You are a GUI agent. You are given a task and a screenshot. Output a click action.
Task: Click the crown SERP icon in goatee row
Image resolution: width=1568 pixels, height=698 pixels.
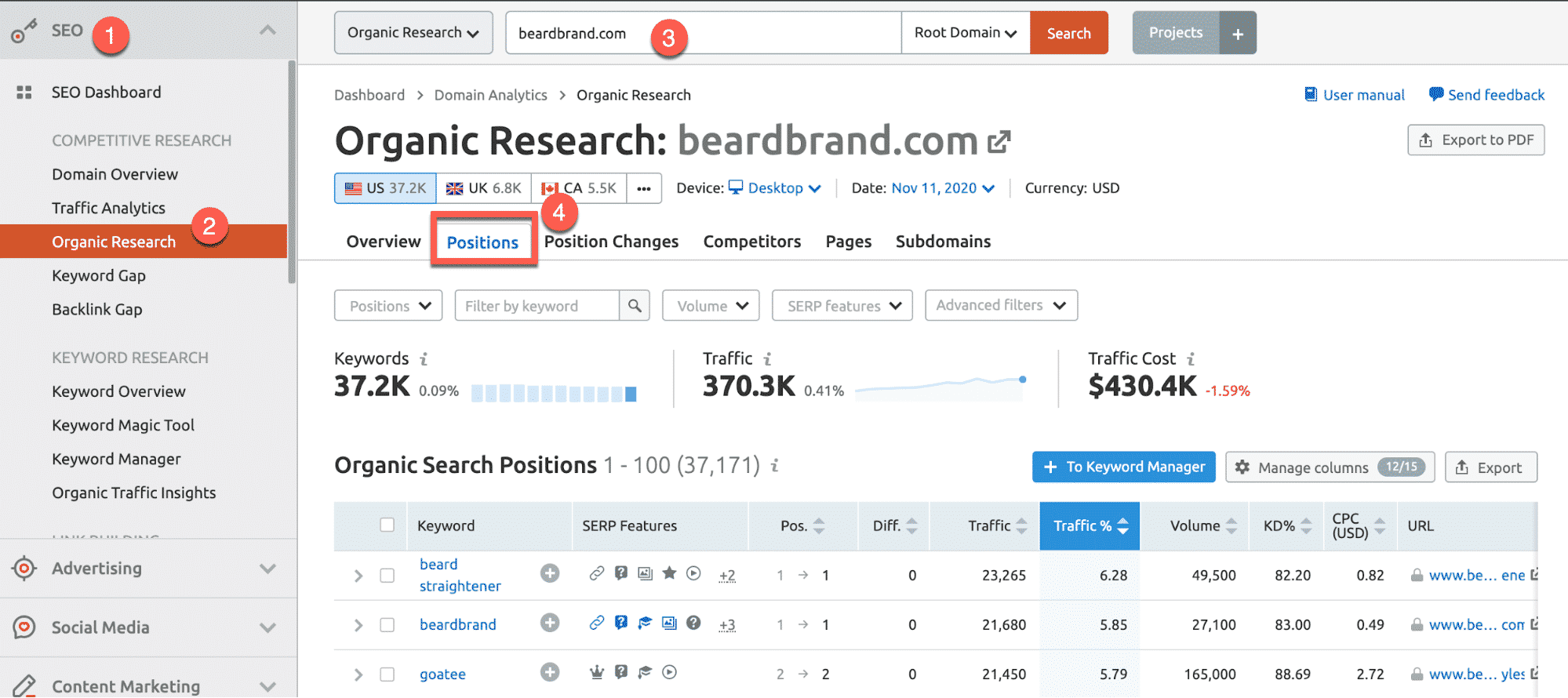(597, 672)
